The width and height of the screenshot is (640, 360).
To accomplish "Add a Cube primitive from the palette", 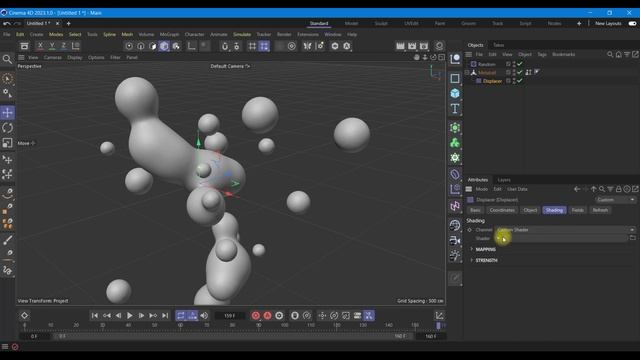I will [455, 93].
